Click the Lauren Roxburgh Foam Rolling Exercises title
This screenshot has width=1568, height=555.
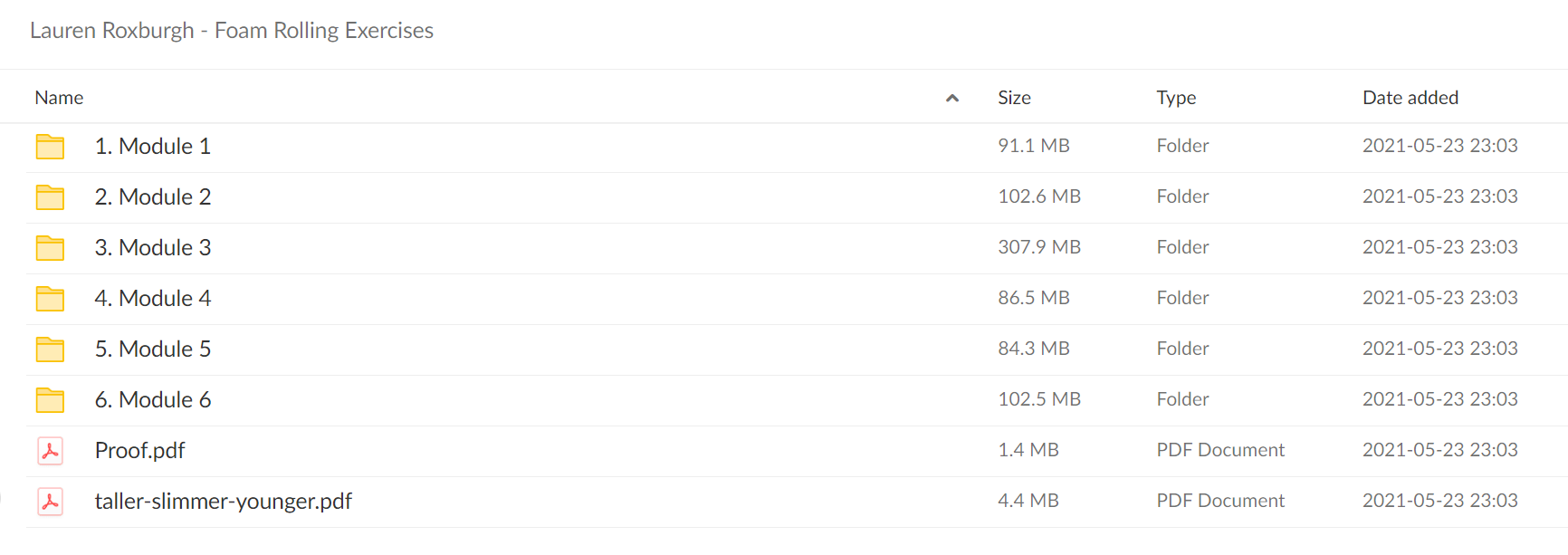[232, 31]
